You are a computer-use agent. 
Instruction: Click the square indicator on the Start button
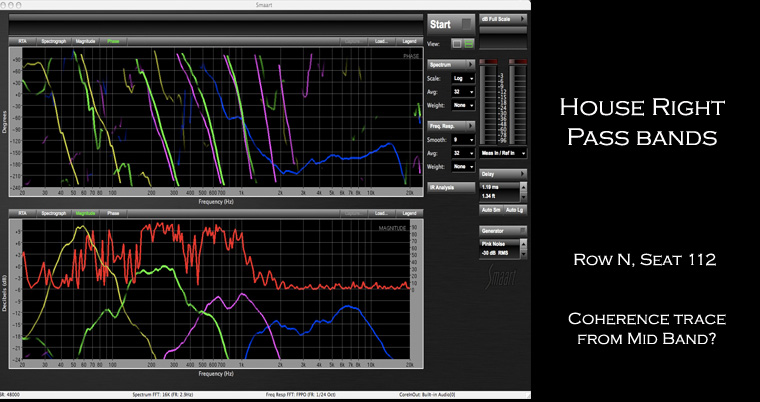pyautogui.click(x=466, y=24)
